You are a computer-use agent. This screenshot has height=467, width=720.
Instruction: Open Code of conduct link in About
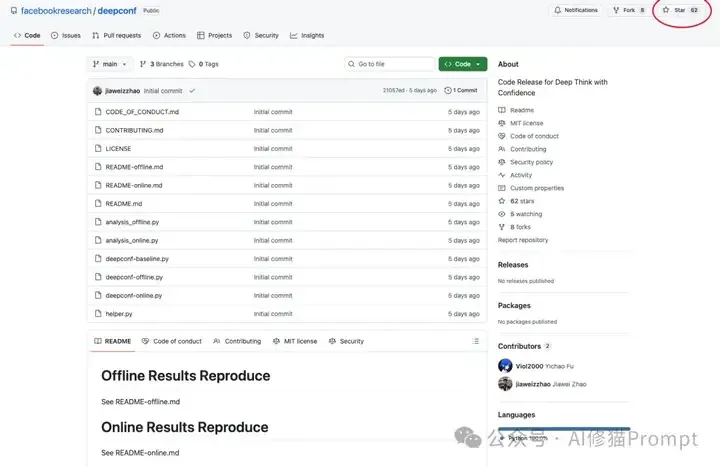[529, 136]
